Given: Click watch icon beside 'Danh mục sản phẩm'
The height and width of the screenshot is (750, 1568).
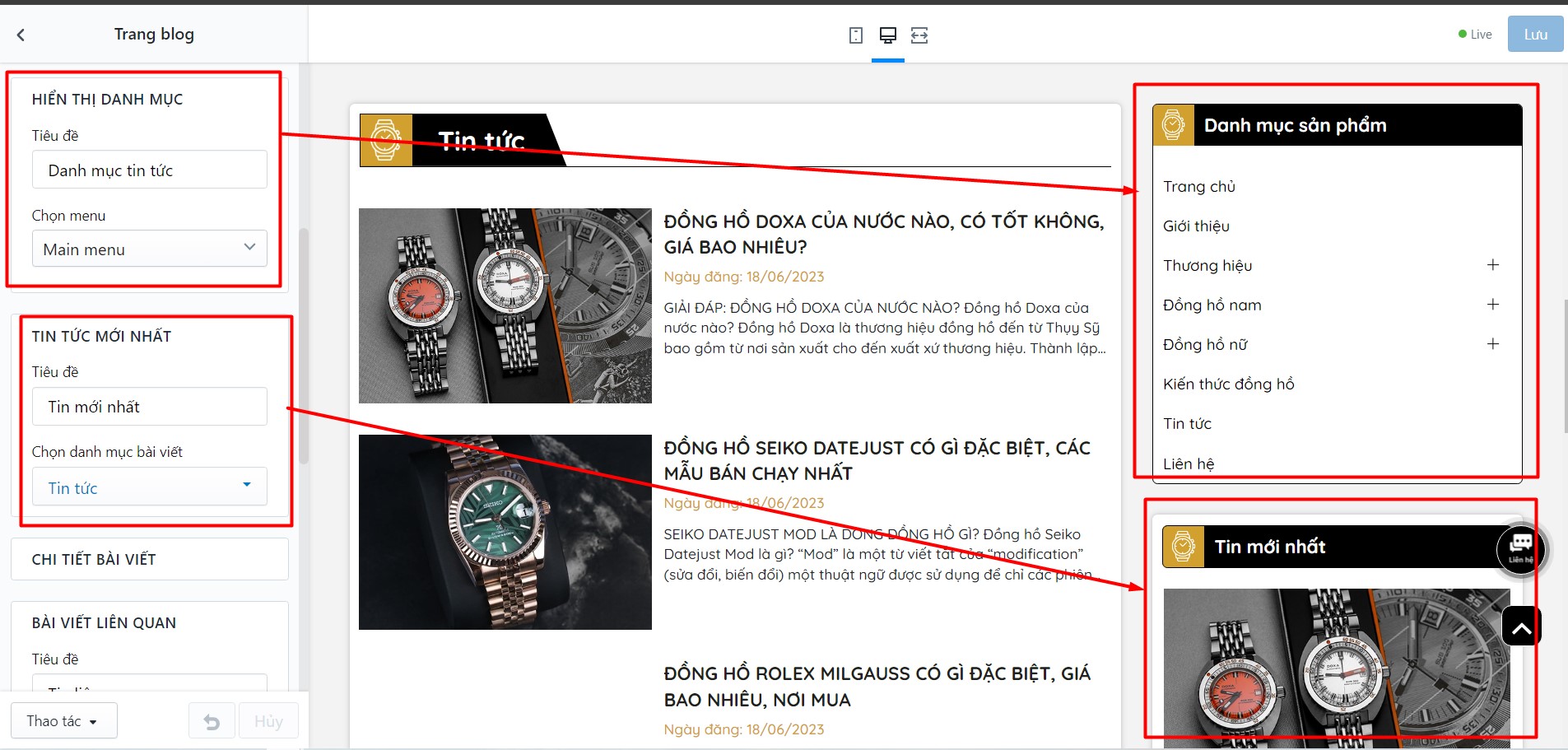Looking at the screenshot, I should click(x=1174, y=125).
